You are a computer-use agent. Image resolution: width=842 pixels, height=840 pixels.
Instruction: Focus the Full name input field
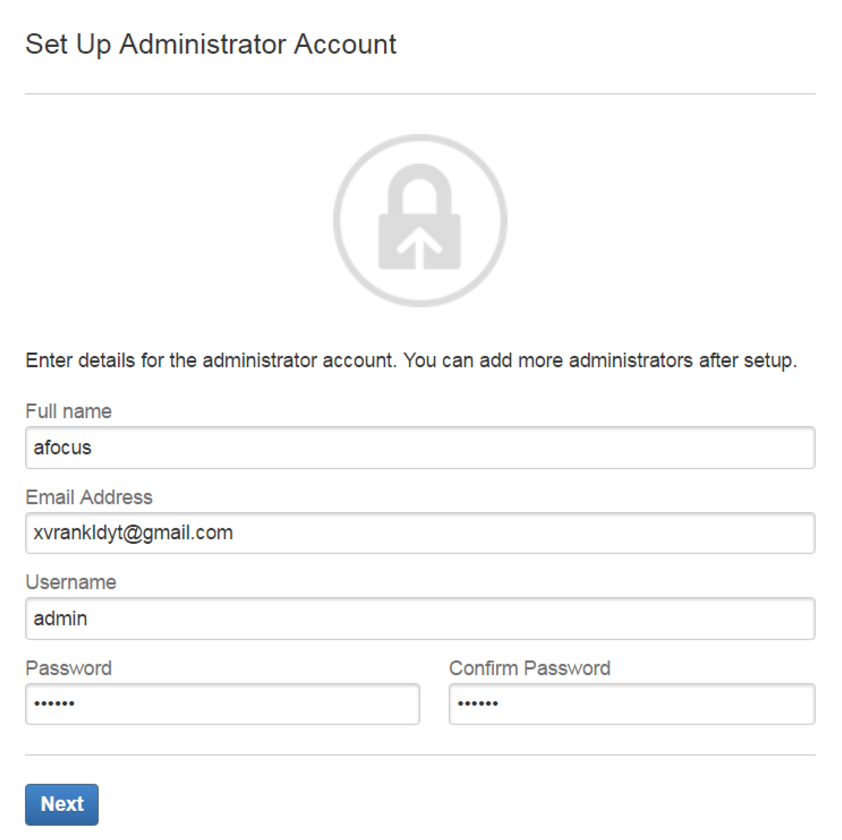pos(420,448)
